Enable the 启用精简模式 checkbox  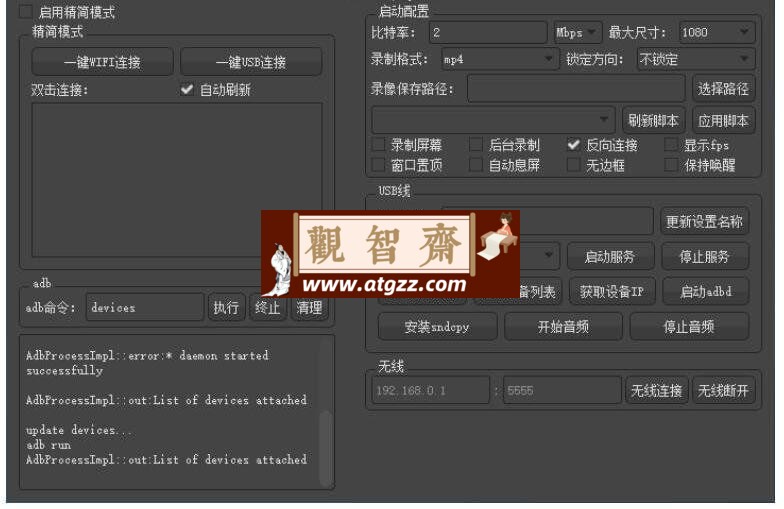pyautogui.click(x=26, y=12)
